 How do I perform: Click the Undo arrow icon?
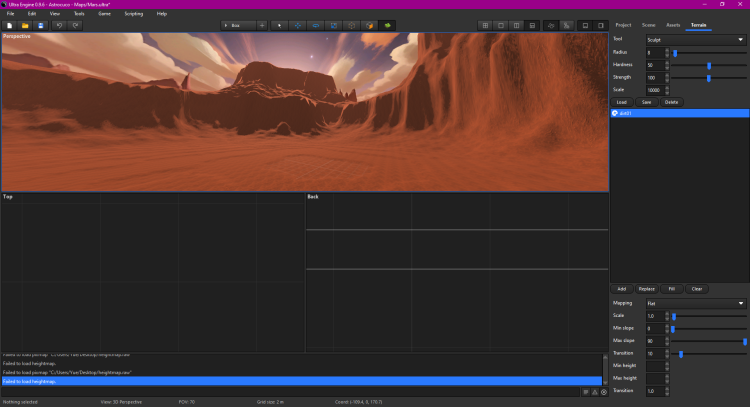click(59, 24)
